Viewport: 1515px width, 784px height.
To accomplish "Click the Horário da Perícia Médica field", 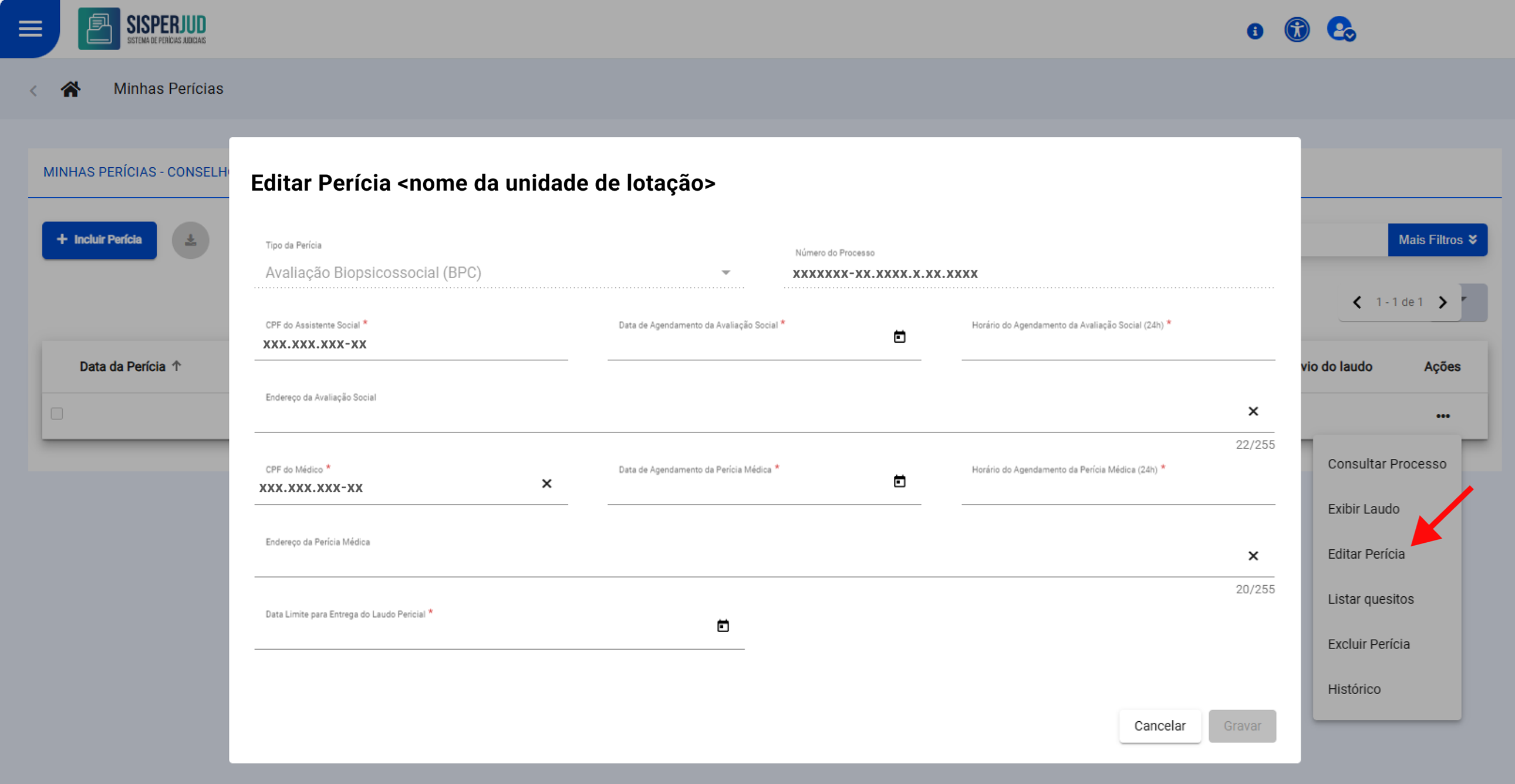I will pos(1118,489).
